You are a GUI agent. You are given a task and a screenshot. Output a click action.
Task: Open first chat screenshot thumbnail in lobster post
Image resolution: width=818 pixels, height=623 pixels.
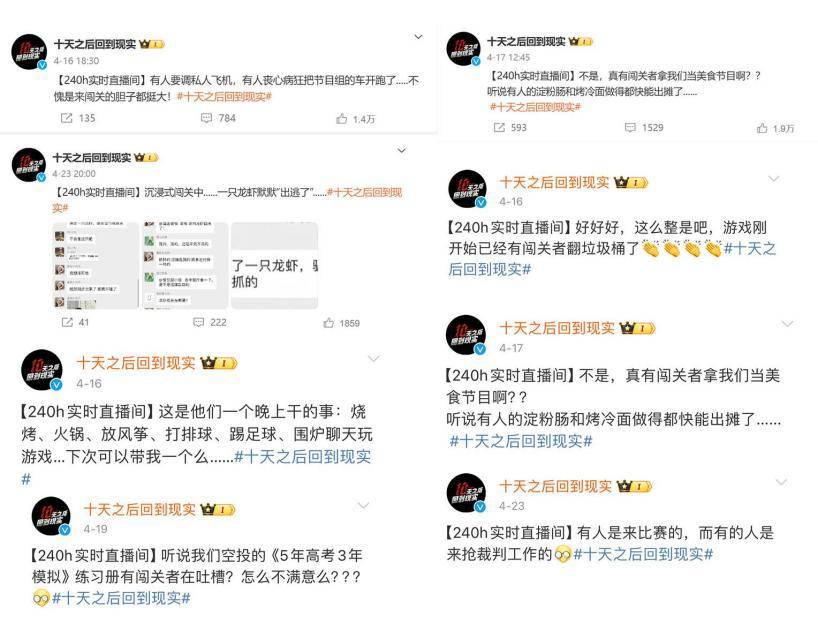96,266
